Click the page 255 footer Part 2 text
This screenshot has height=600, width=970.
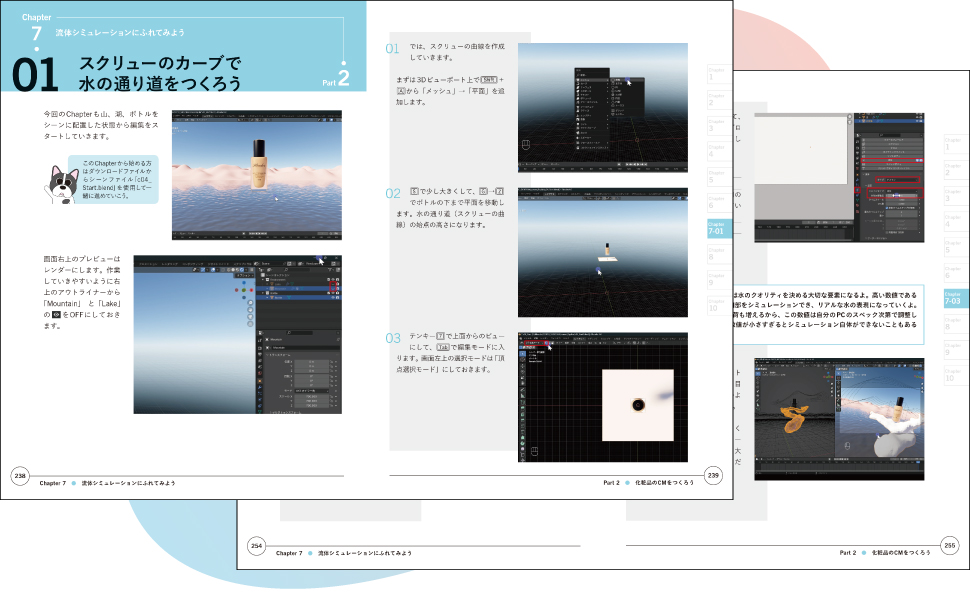848,552
